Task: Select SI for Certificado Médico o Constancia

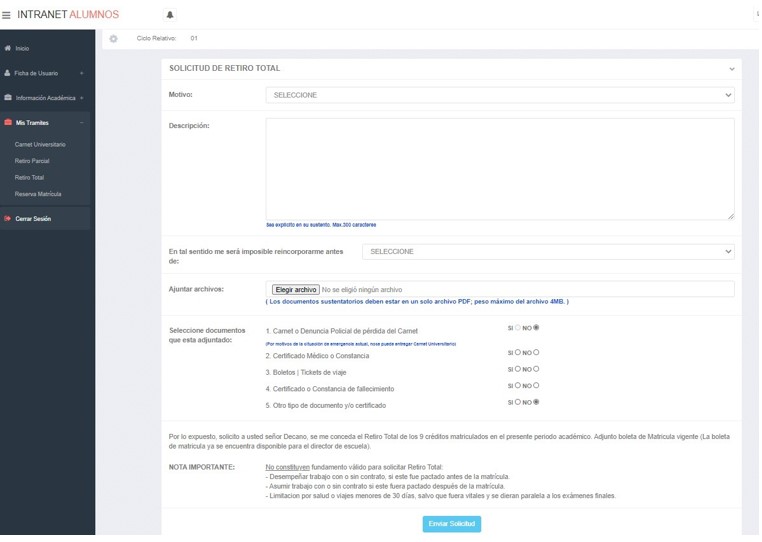Action: pos(517,352)
